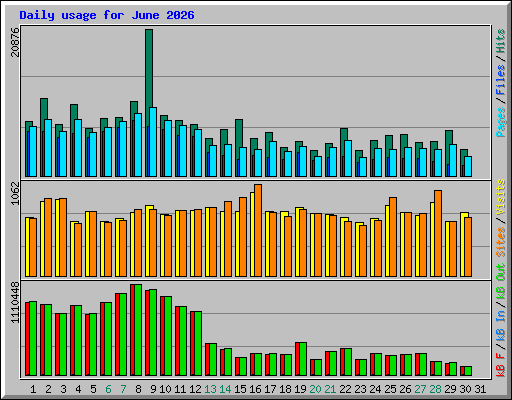Viewport: 512px width, 400px height.
Task: Click day label 28 on the x-axis
Action: pos(435,389)
